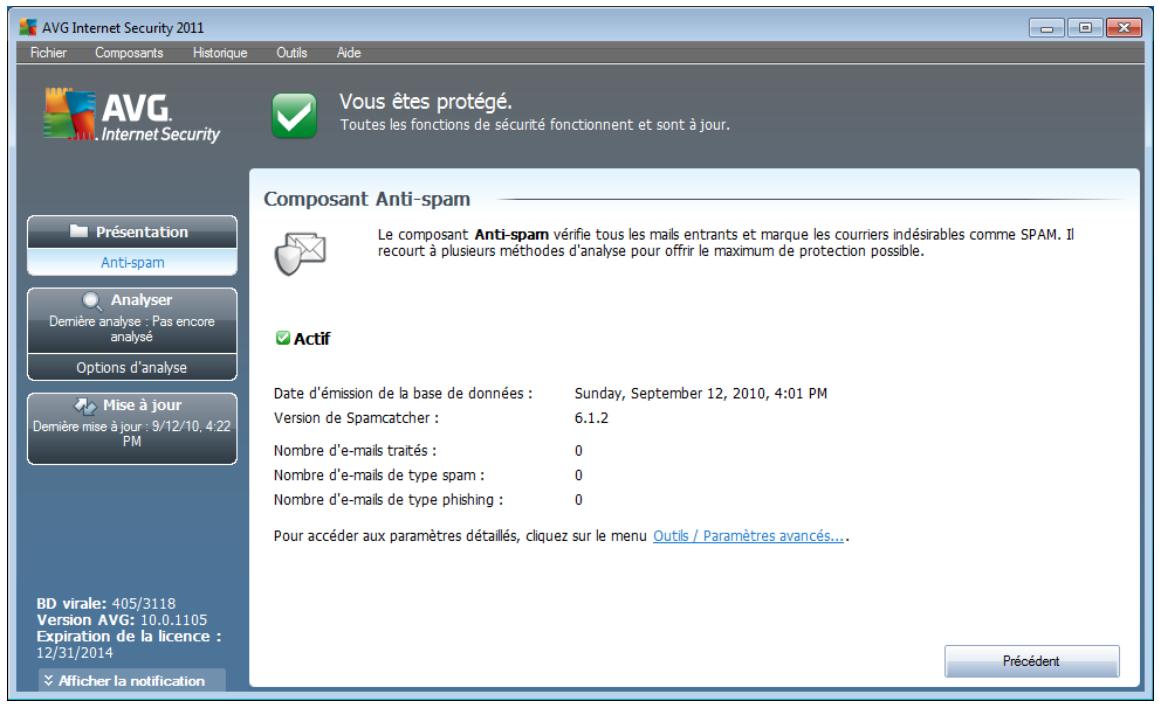Open the Historique menu

[x=220, y=53]
